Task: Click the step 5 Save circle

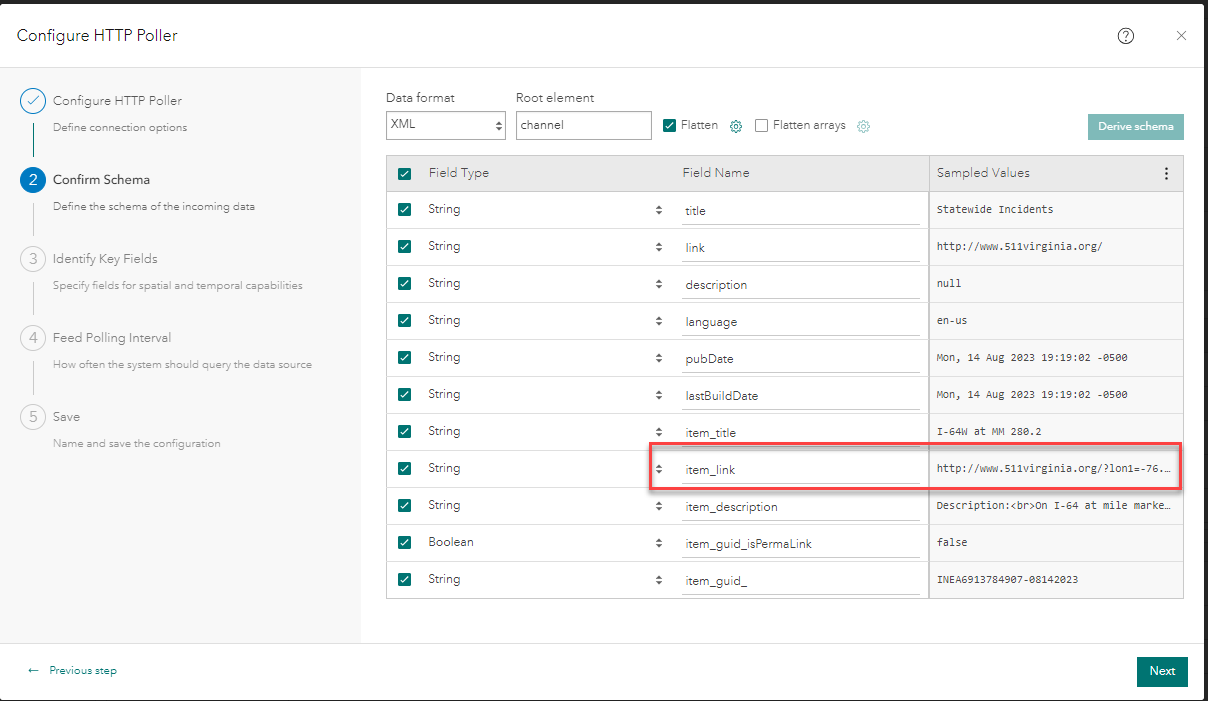Action: point(32,416)
